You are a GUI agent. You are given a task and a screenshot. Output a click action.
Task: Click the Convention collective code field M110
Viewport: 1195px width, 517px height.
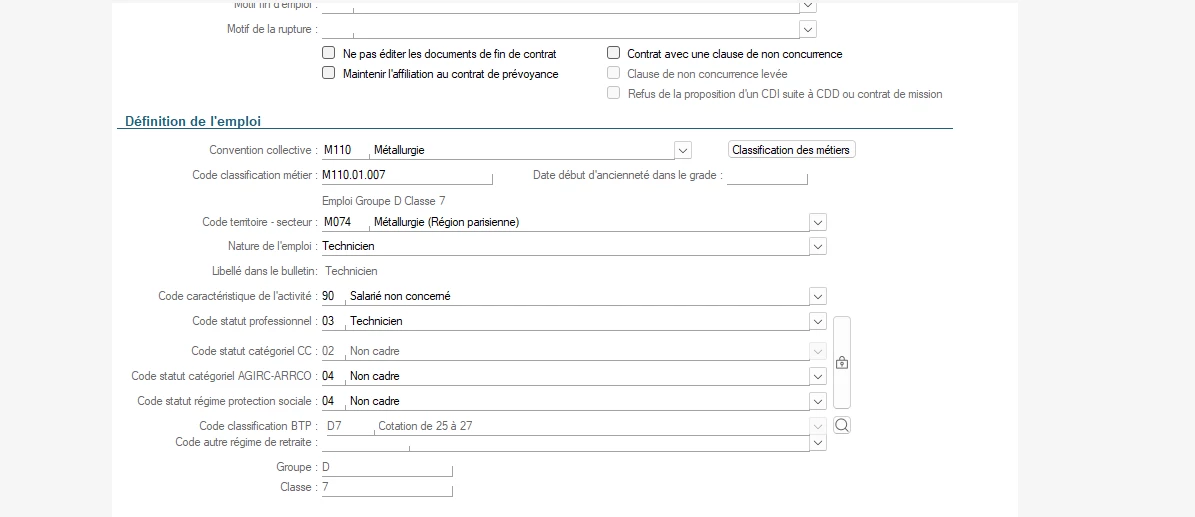(340, 150)
